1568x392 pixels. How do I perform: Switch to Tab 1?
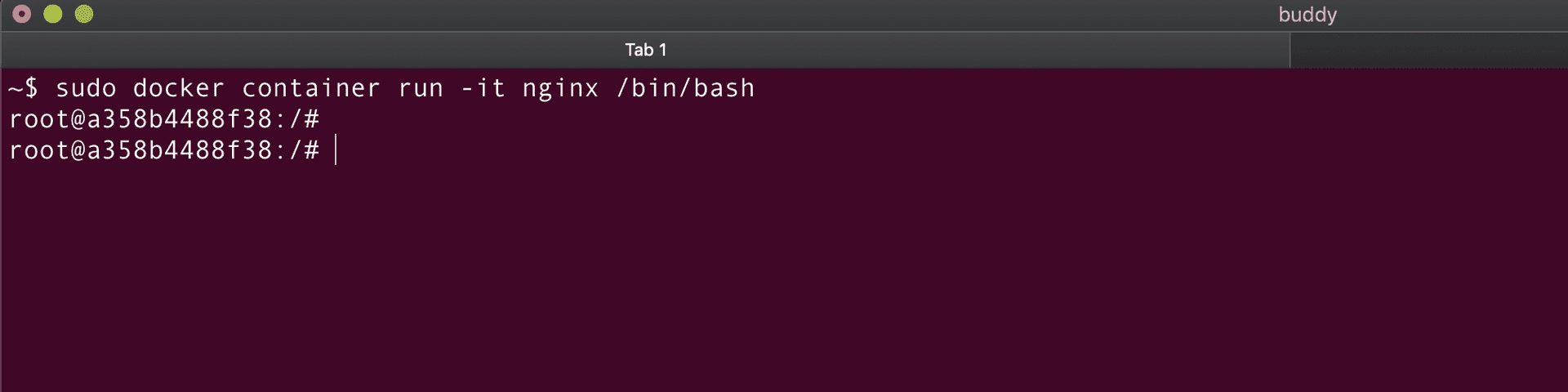pyautogui.click(x=645, y=50)
